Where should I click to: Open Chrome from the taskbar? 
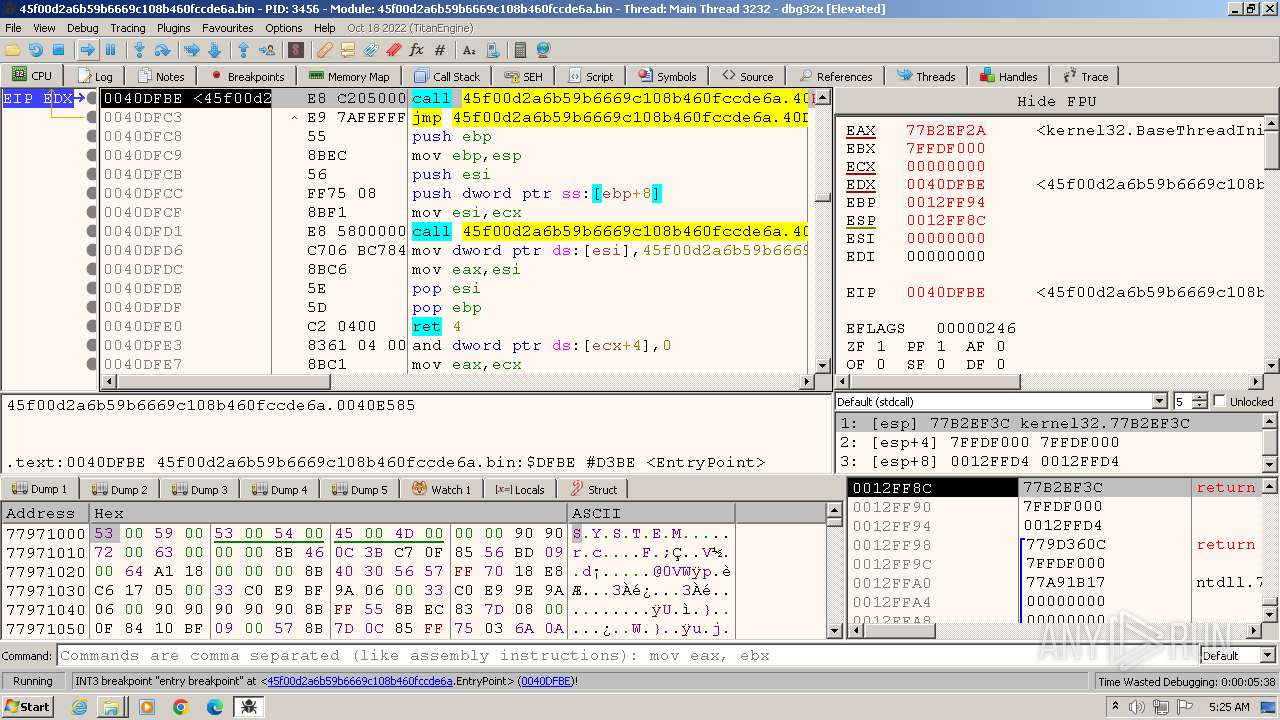181,707
